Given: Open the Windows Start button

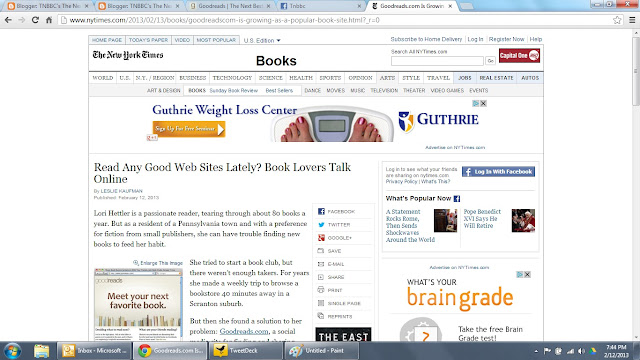Looking at the screenshot, I should [12, 351].
